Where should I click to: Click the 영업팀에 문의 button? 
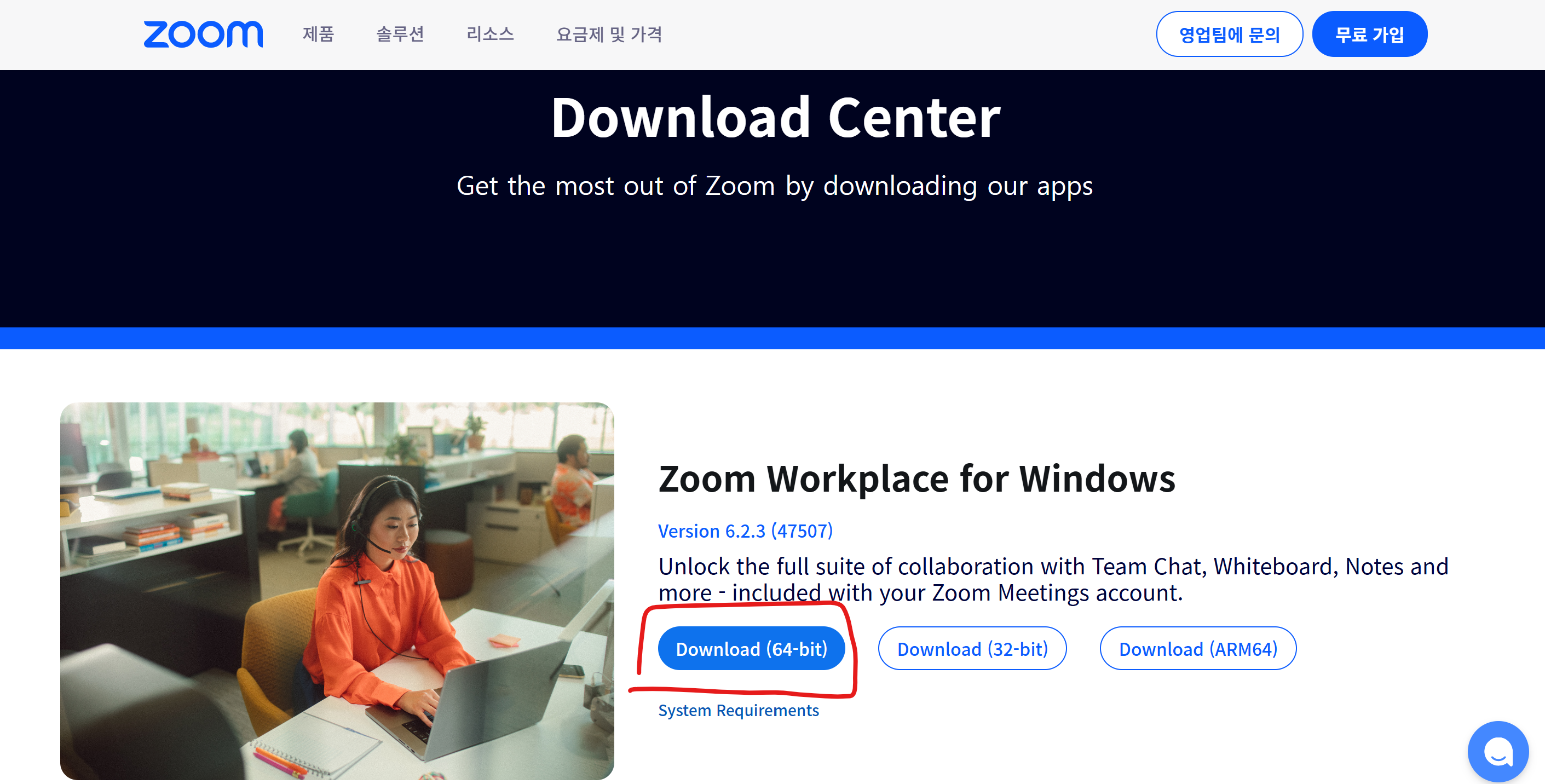[1229, 34]
